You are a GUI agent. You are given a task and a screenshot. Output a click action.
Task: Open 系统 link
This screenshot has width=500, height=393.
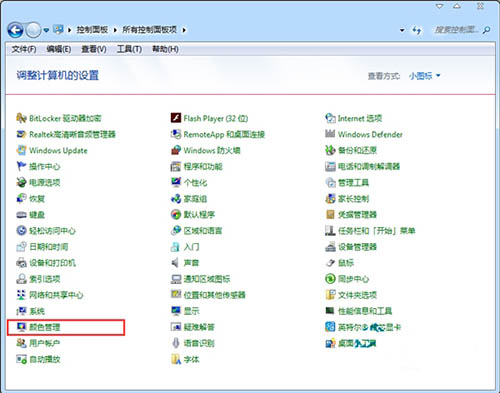tap(37, 311)
